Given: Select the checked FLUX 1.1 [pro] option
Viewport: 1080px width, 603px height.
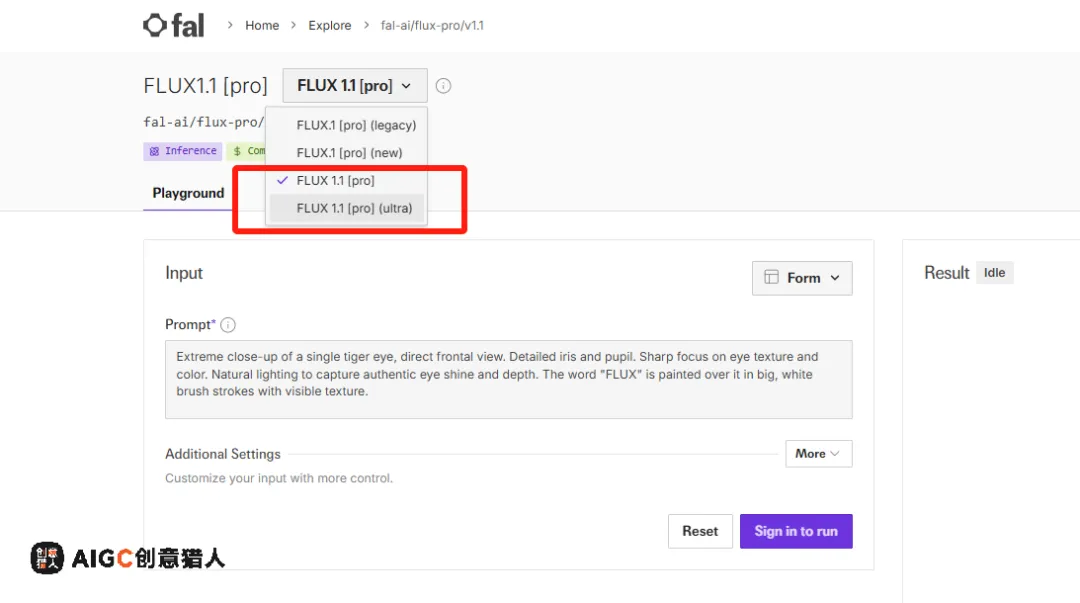Looking at the screenshot, I should (346, 181).
